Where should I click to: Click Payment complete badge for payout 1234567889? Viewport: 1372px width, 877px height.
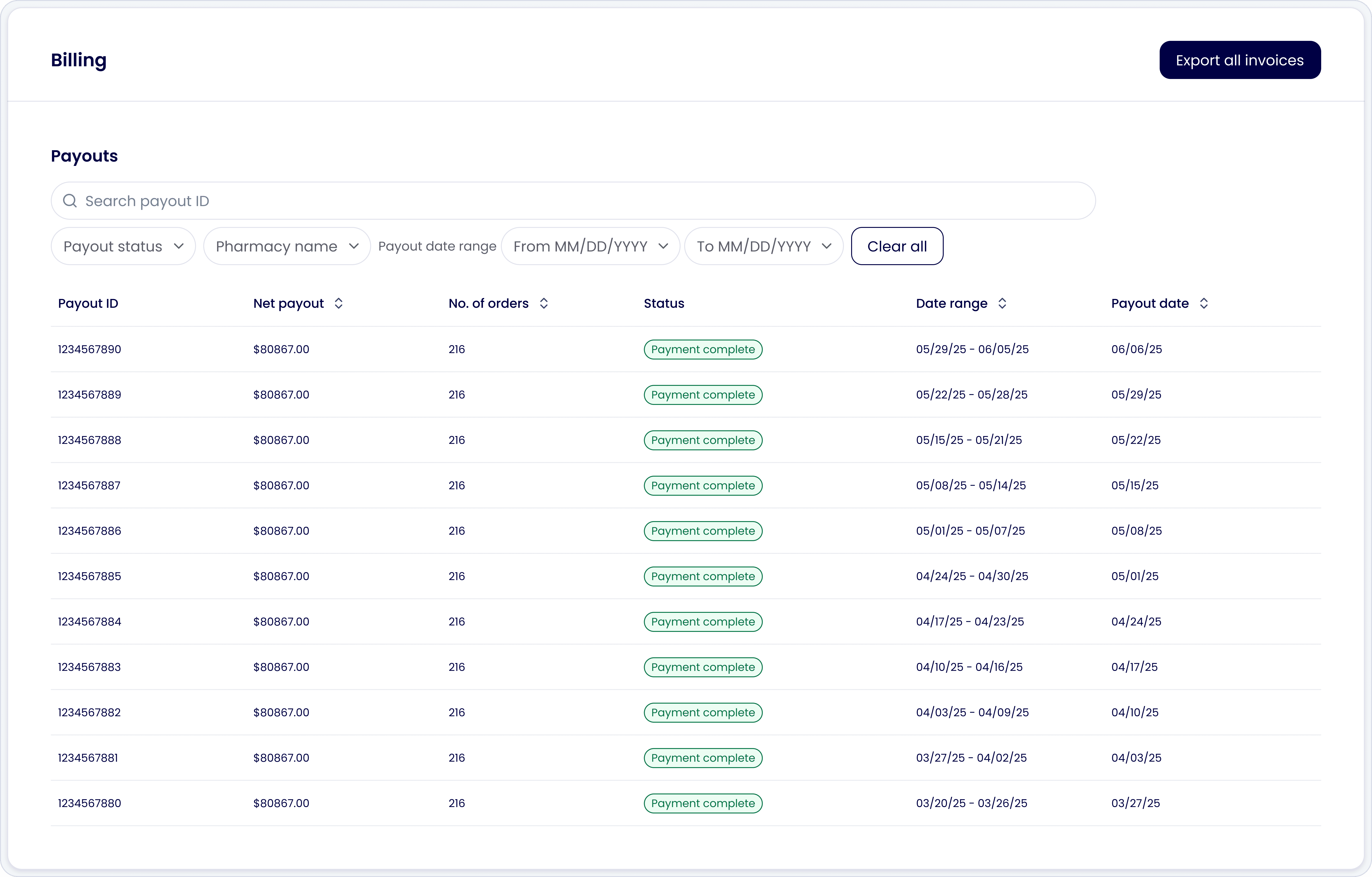coord(703,395)
